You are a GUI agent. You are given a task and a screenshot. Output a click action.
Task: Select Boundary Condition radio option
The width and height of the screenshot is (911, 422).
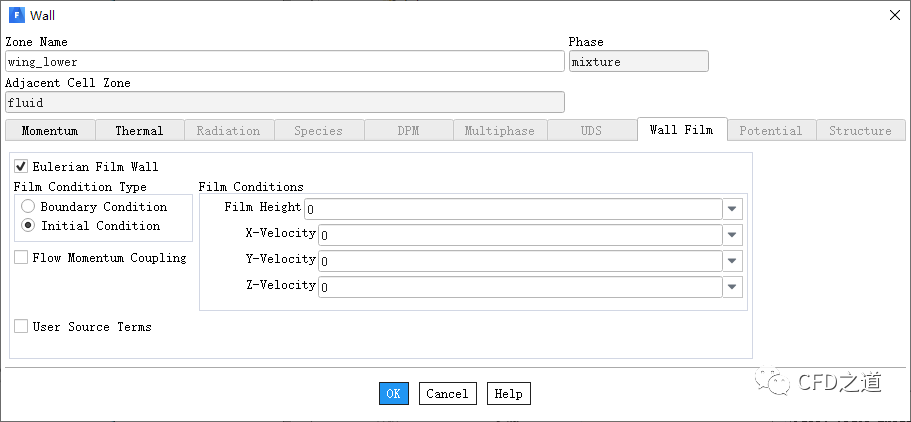coord(28,206)
